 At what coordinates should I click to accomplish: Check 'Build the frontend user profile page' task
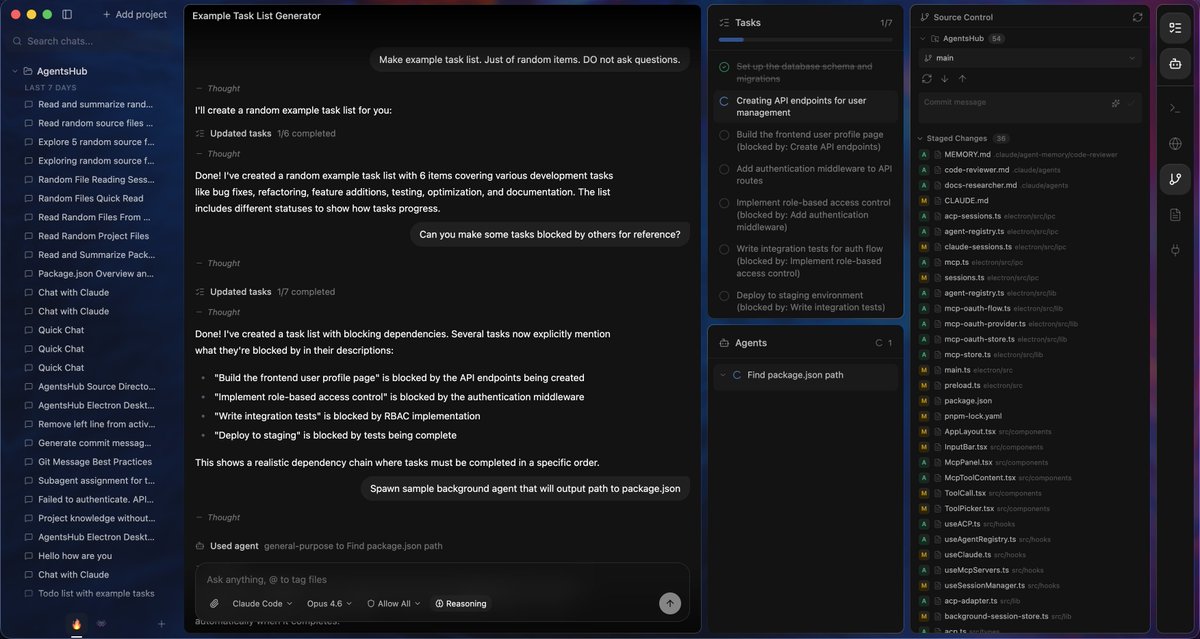[724, 135]
